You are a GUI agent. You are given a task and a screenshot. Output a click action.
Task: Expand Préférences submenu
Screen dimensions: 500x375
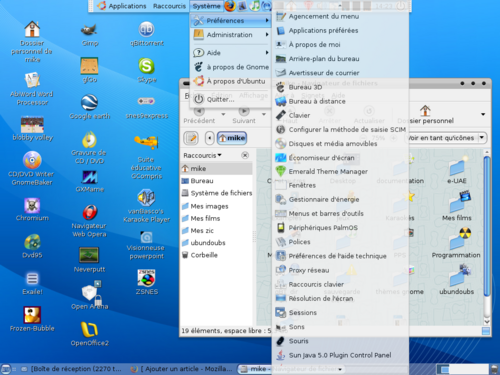231,21
